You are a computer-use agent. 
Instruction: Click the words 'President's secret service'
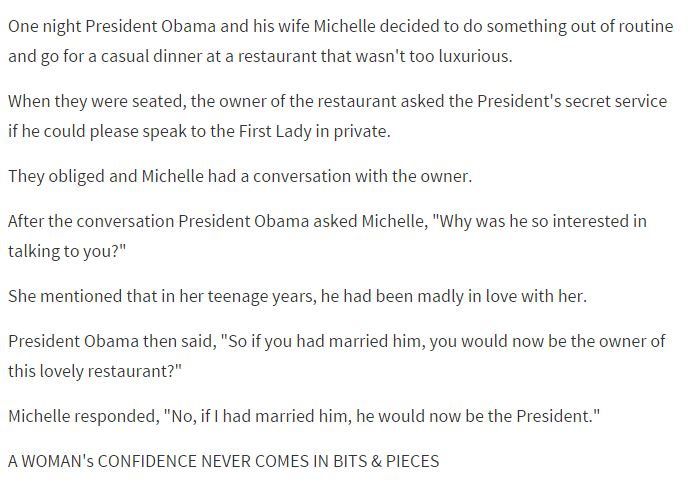pyautogui.click(x=572, y=101)
